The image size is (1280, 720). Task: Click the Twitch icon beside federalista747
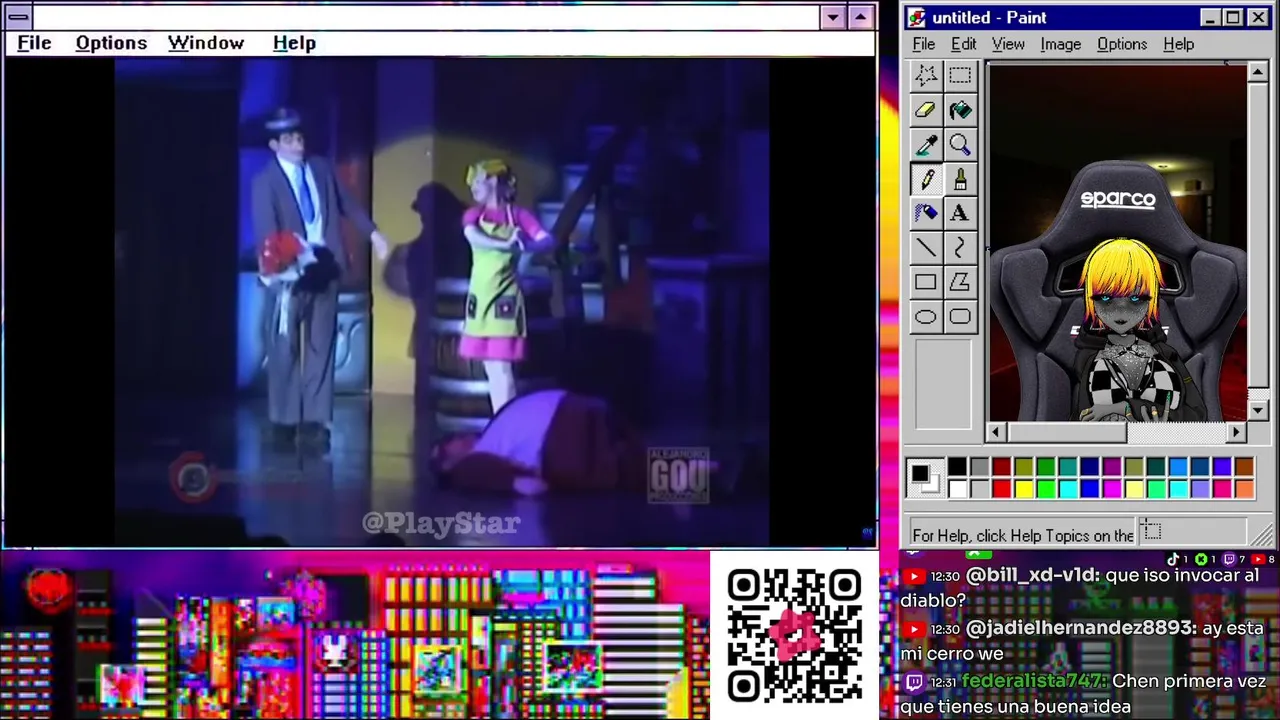914,682
